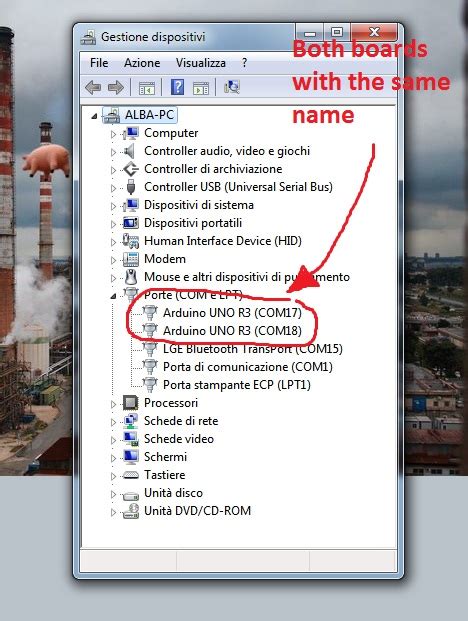Select Arduino UNO R3 (COM17)
Screen dimensions: 468x621
pos(232,313)
